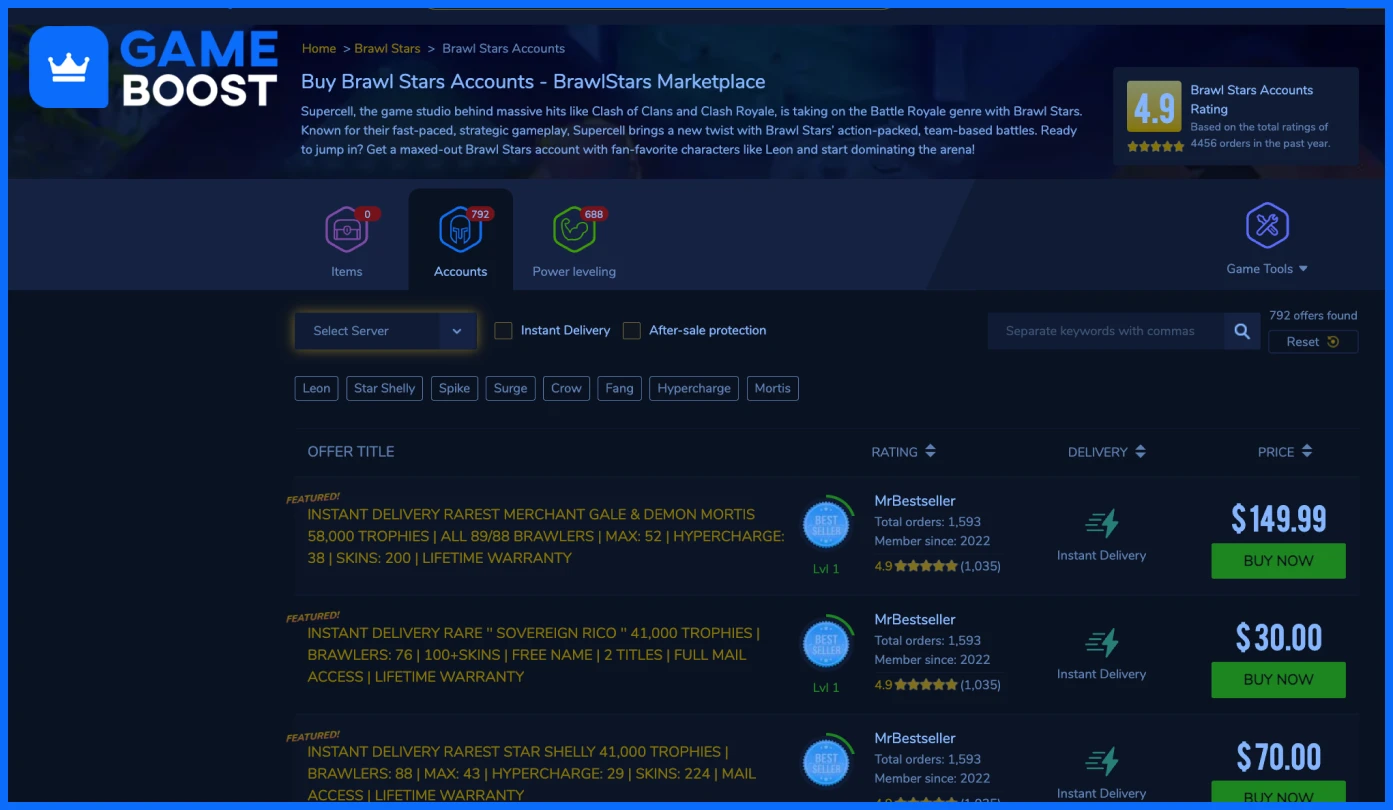
Task: Filter by Hypercharge tag
Action: (694, 388)
